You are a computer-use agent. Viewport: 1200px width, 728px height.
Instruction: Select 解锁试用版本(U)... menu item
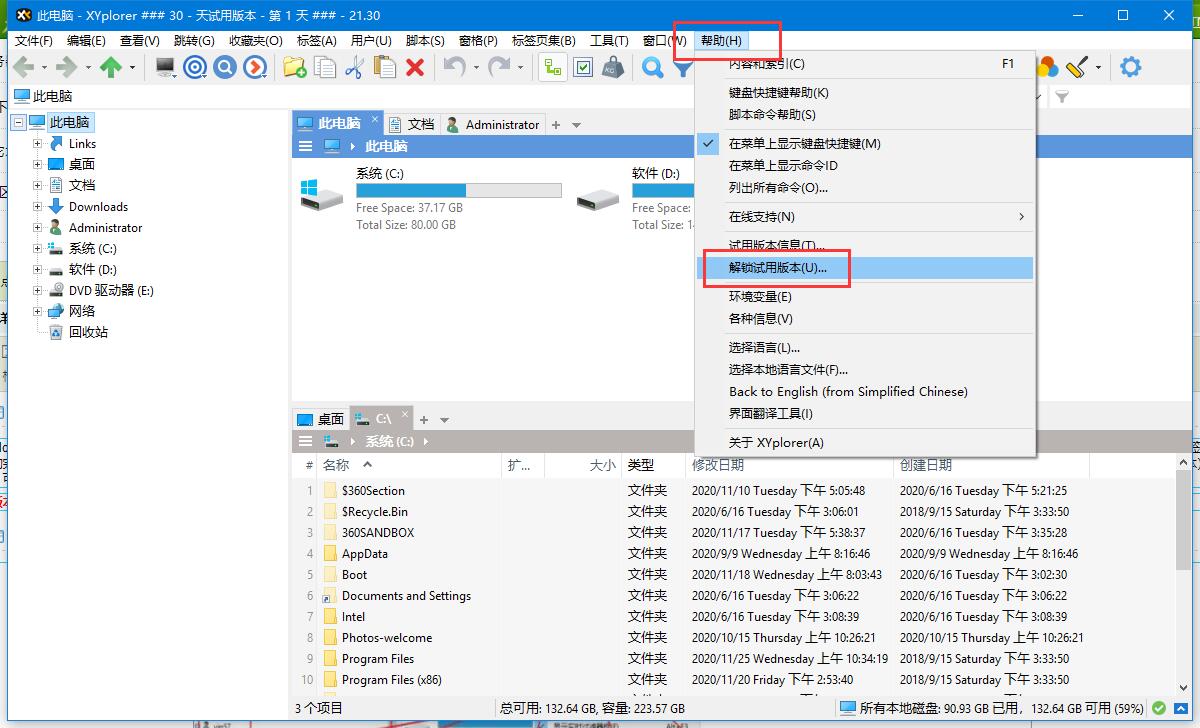click(866, 268)
